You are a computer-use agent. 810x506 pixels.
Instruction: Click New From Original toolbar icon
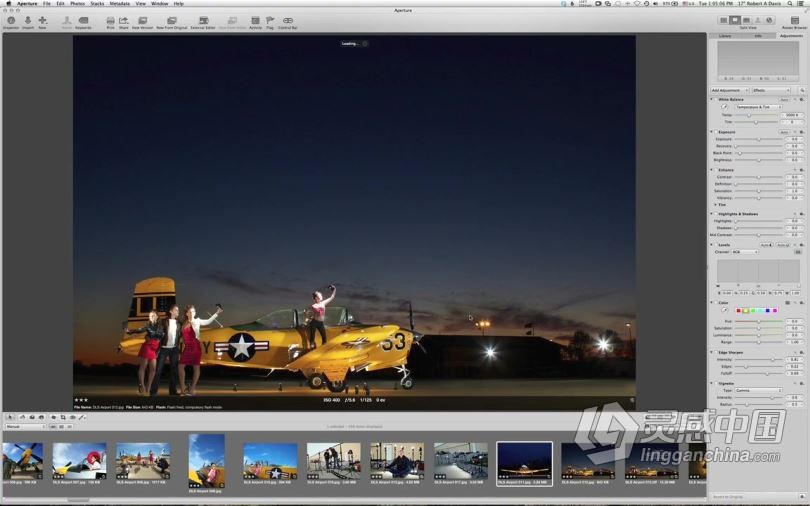pyautogui.click(x=172, y=21)
